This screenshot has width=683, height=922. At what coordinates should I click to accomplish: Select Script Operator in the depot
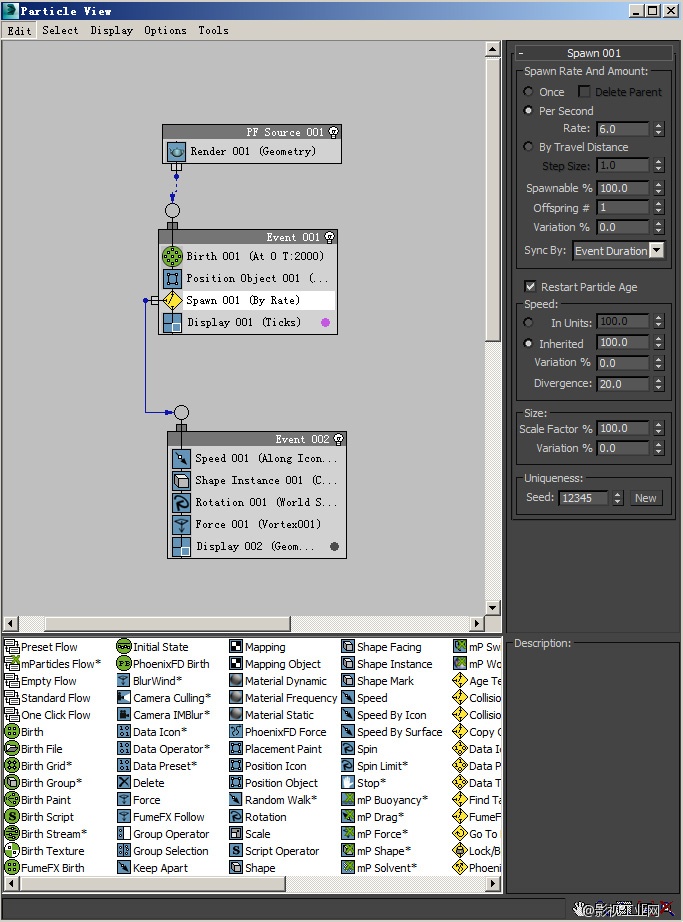coord(274,851)
